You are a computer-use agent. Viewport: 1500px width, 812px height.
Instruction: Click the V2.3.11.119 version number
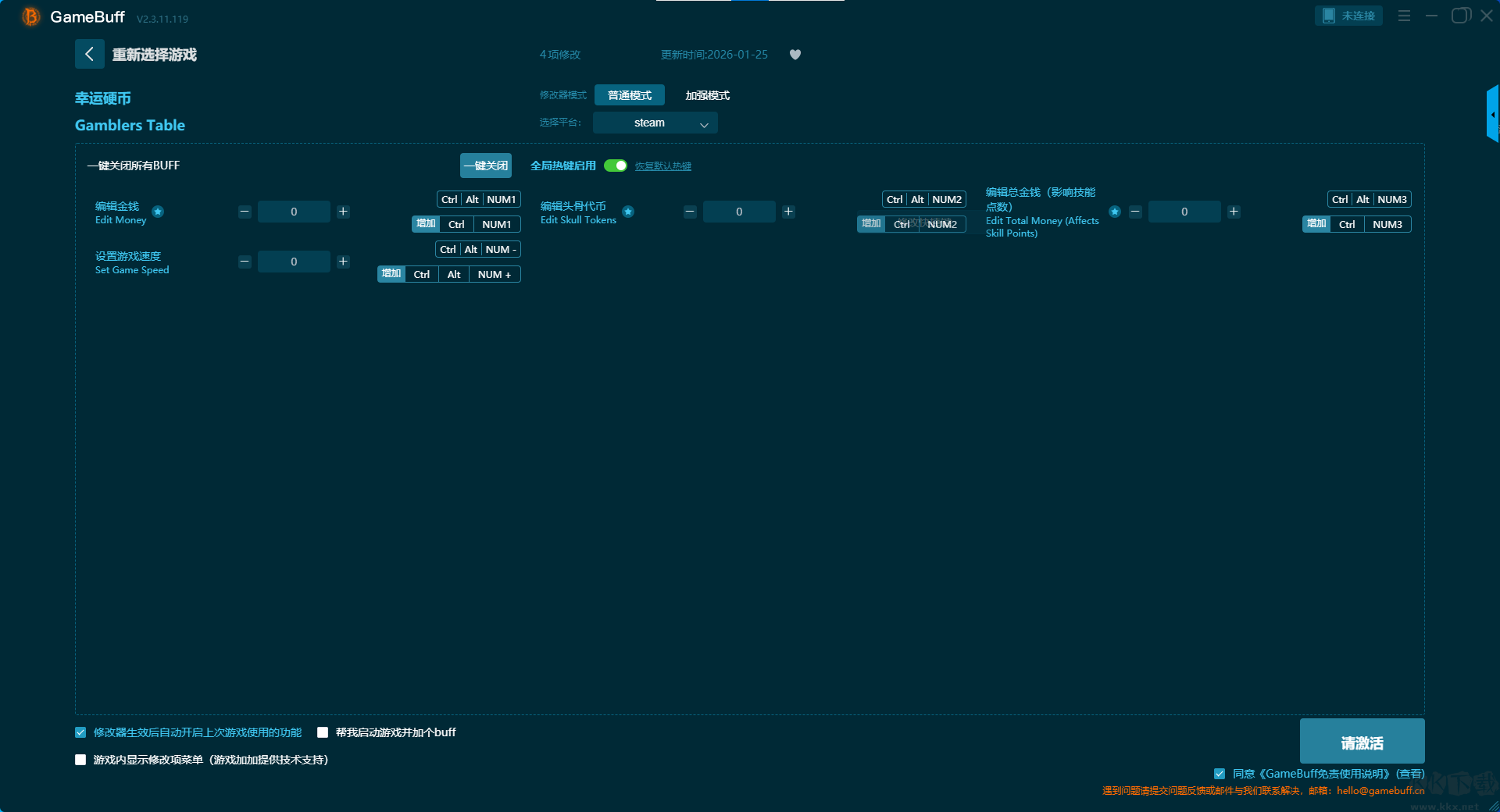162,19
